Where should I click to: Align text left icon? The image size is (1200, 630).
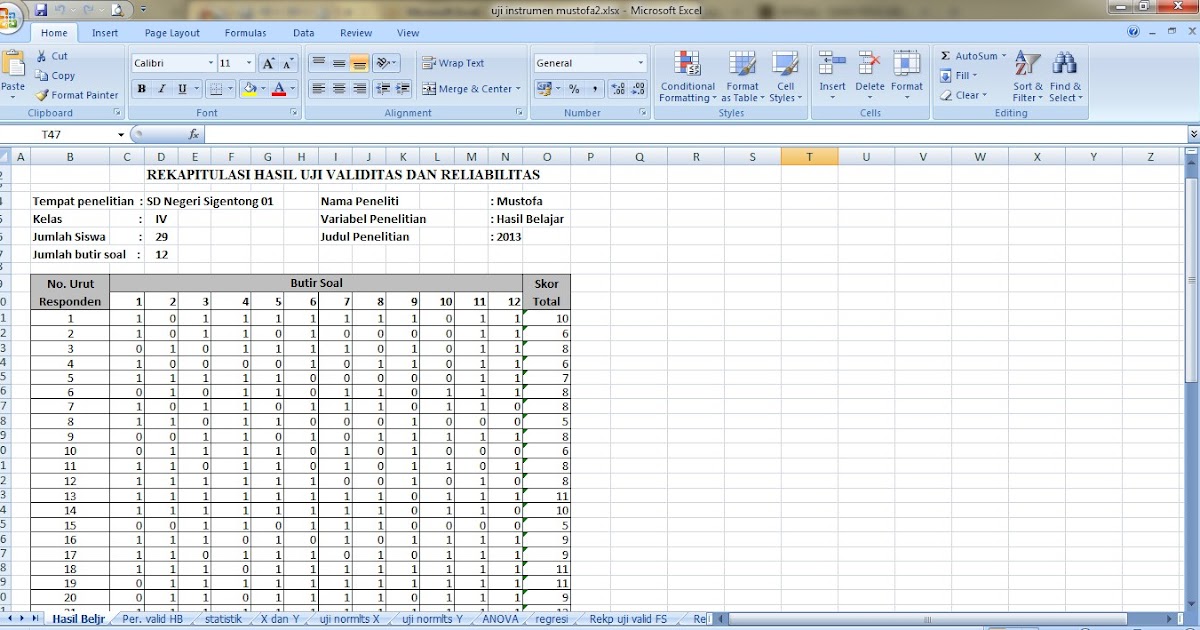pos(319,89)
